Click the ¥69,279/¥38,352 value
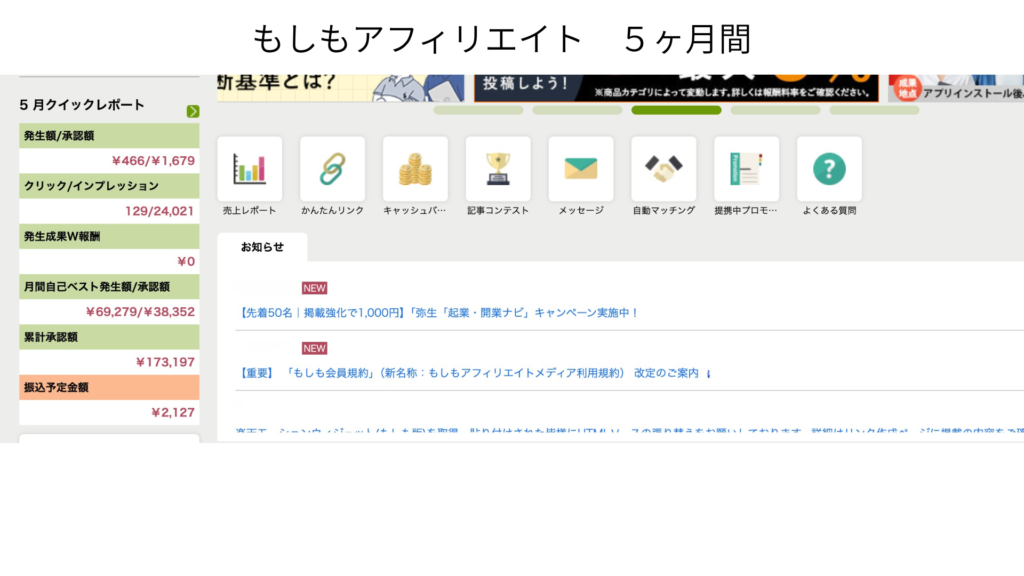 [x=140, y=312]
